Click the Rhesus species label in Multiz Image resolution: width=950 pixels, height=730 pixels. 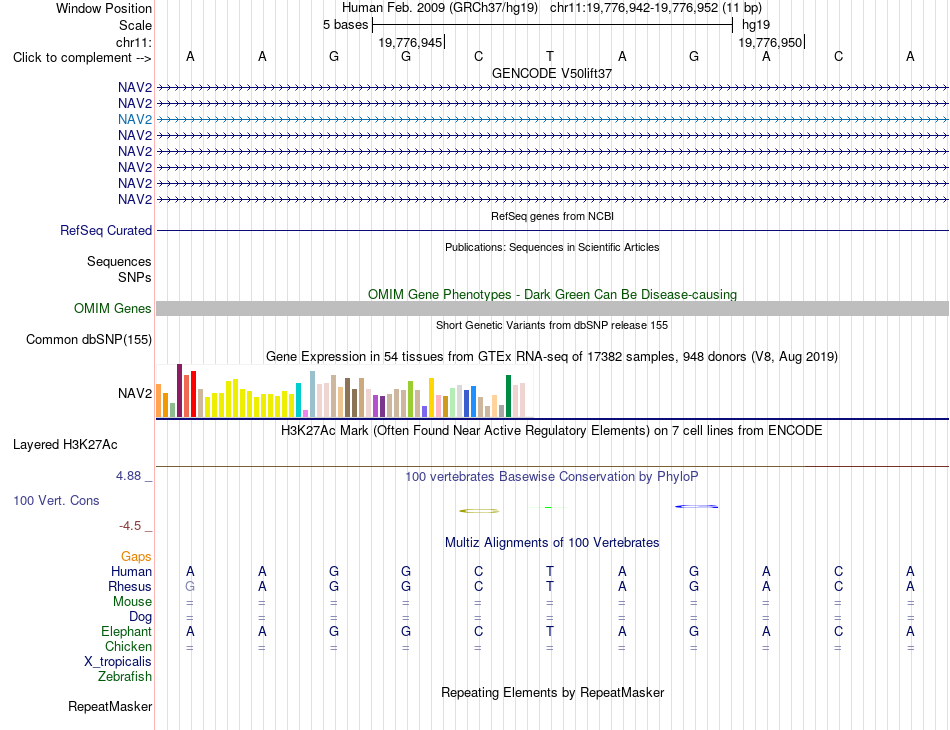click(x=130, y=586)
